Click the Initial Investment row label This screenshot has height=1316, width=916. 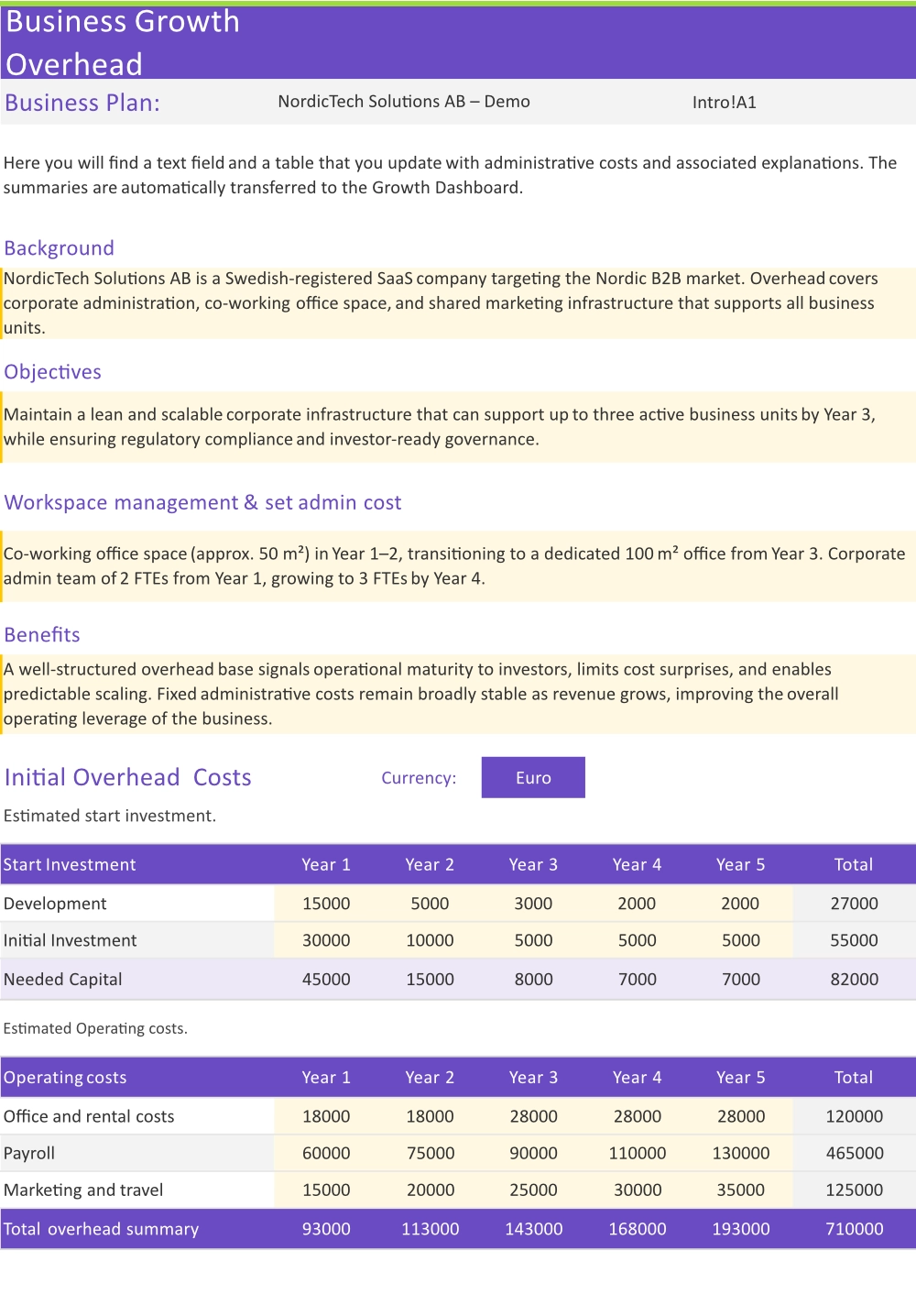(x=70, y=940)
